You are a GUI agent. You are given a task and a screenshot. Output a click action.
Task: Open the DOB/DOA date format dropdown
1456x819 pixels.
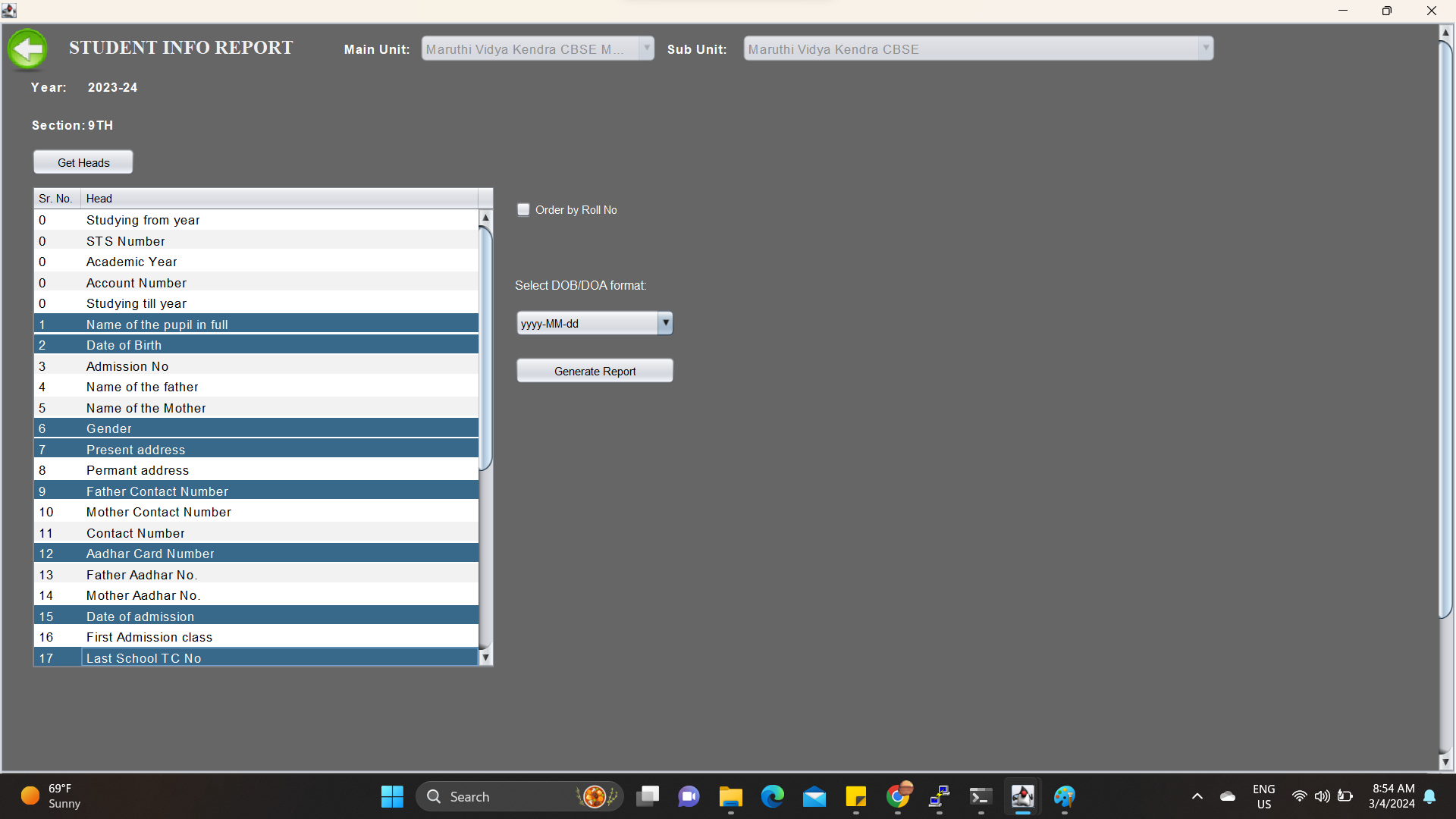(x=665, y=323)
